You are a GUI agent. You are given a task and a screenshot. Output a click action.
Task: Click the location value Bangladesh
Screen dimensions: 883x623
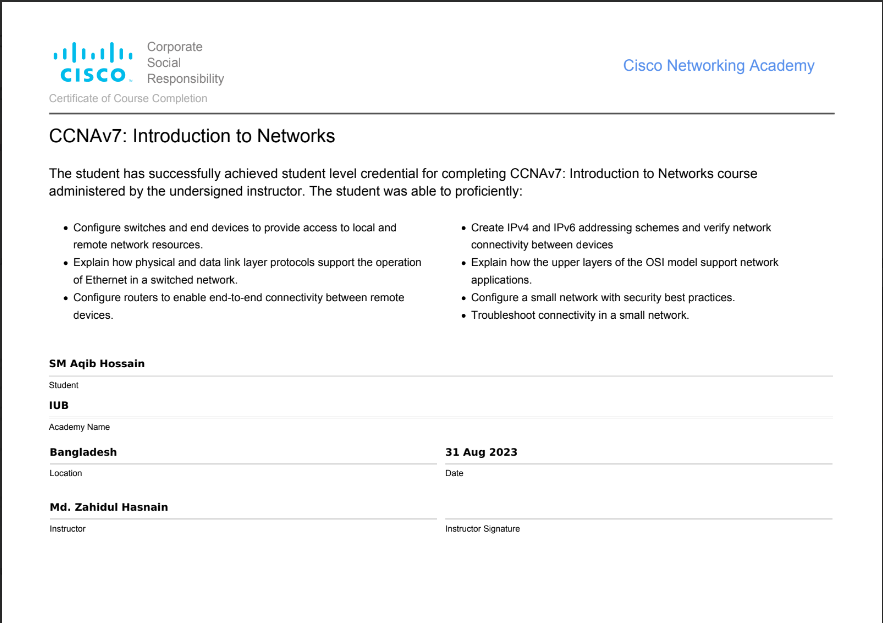pyautogui.click(x=83, y=452)
